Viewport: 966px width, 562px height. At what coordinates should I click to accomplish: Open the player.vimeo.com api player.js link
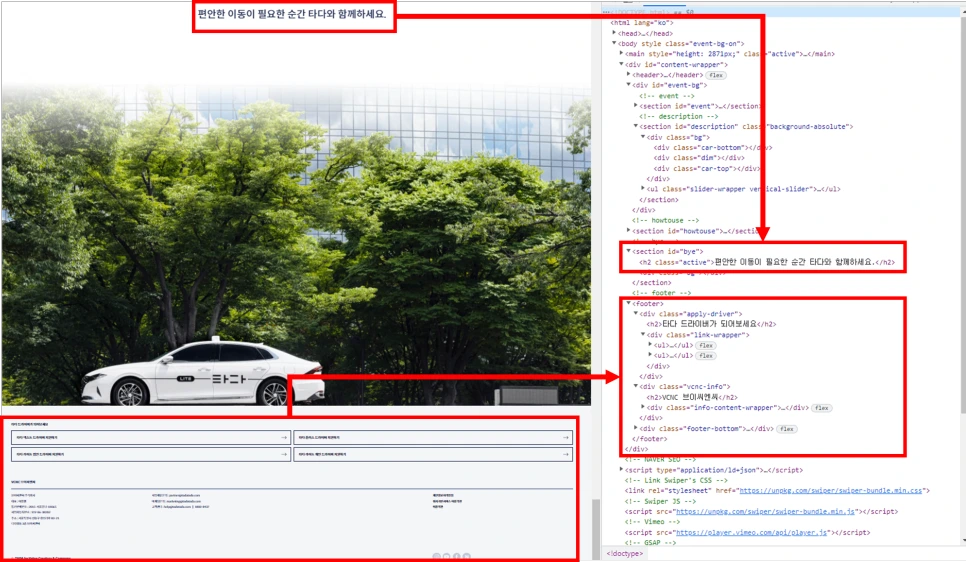click(x=752, y=532)
